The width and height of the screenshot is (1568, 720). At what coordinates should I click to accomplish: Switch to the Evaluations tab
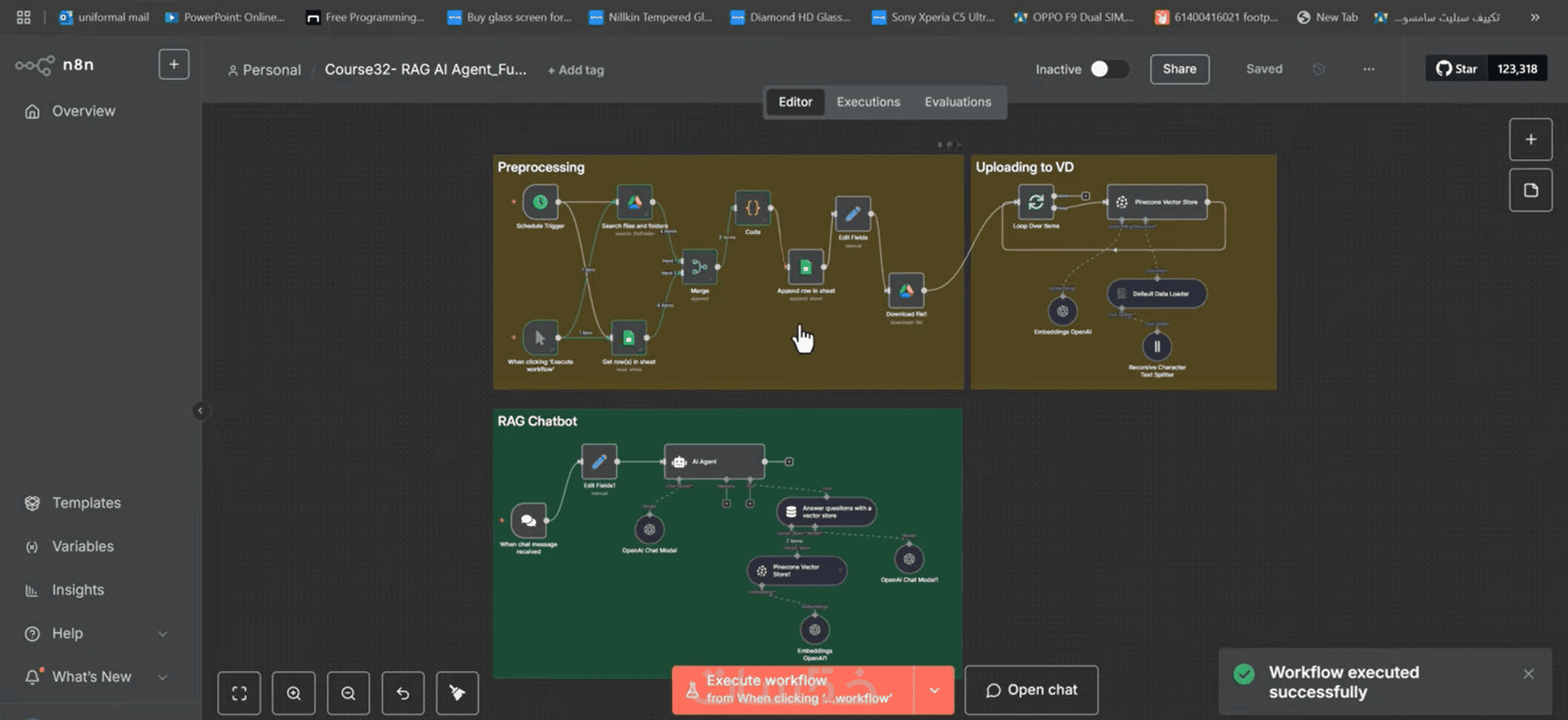pos(957,102)
